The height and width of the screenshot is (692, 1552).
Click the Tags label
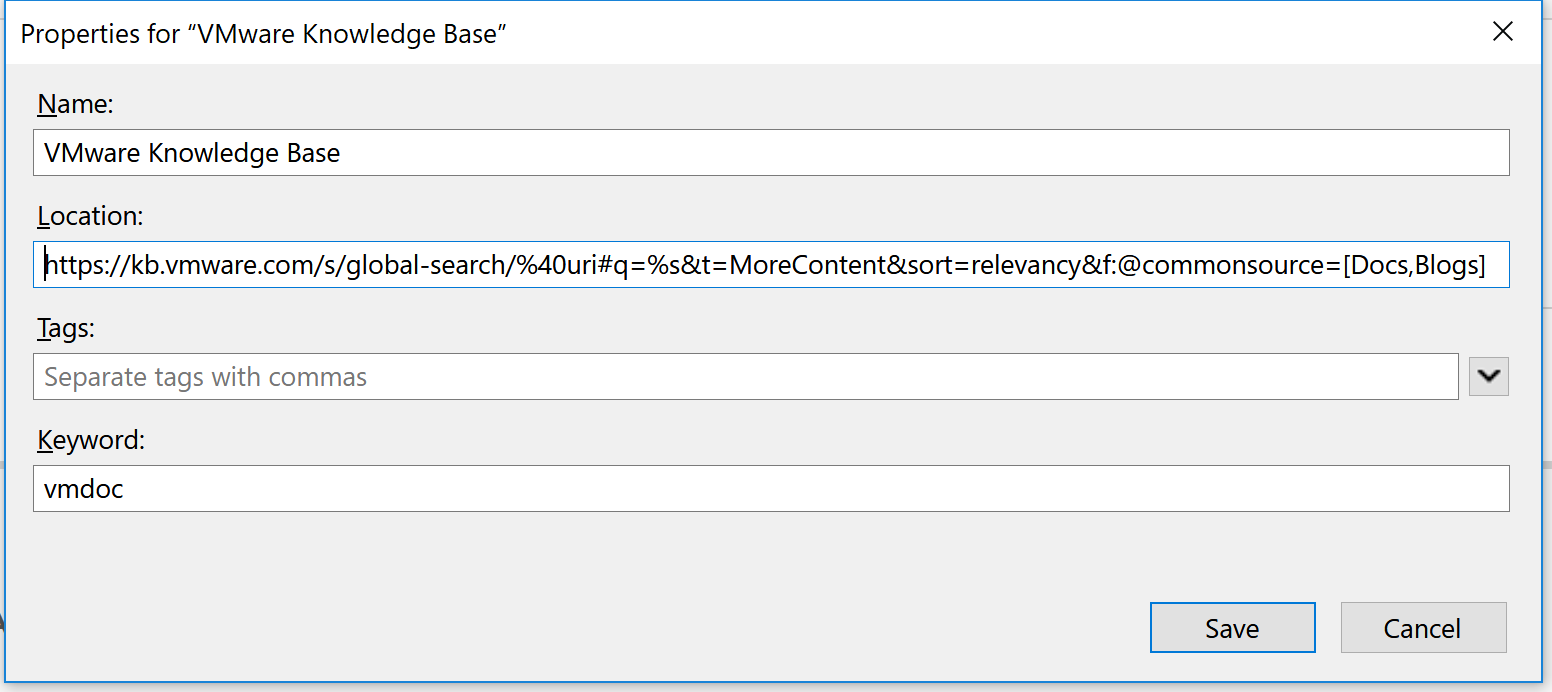coord(65,328)
